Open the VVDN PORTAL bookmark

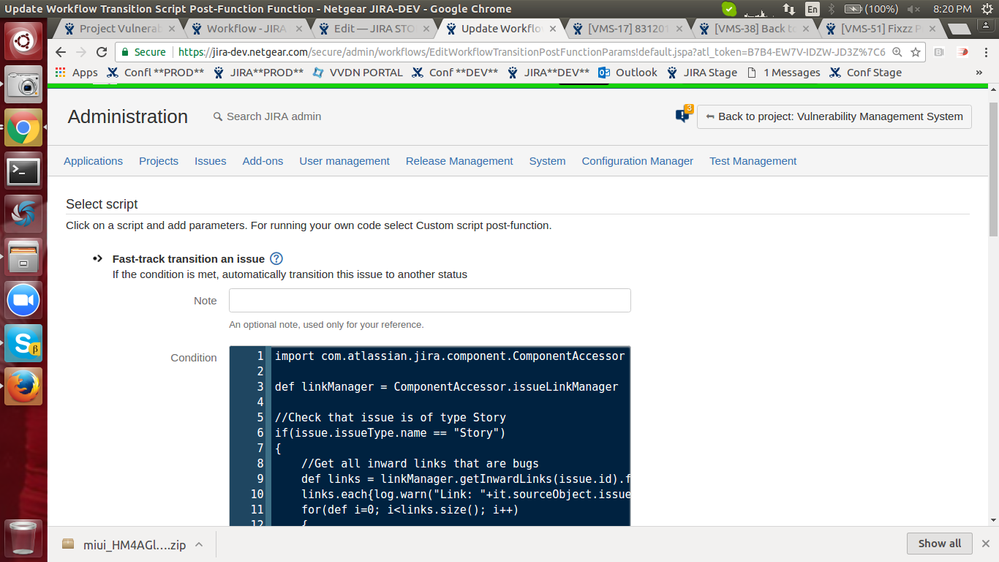click(357, 73)
